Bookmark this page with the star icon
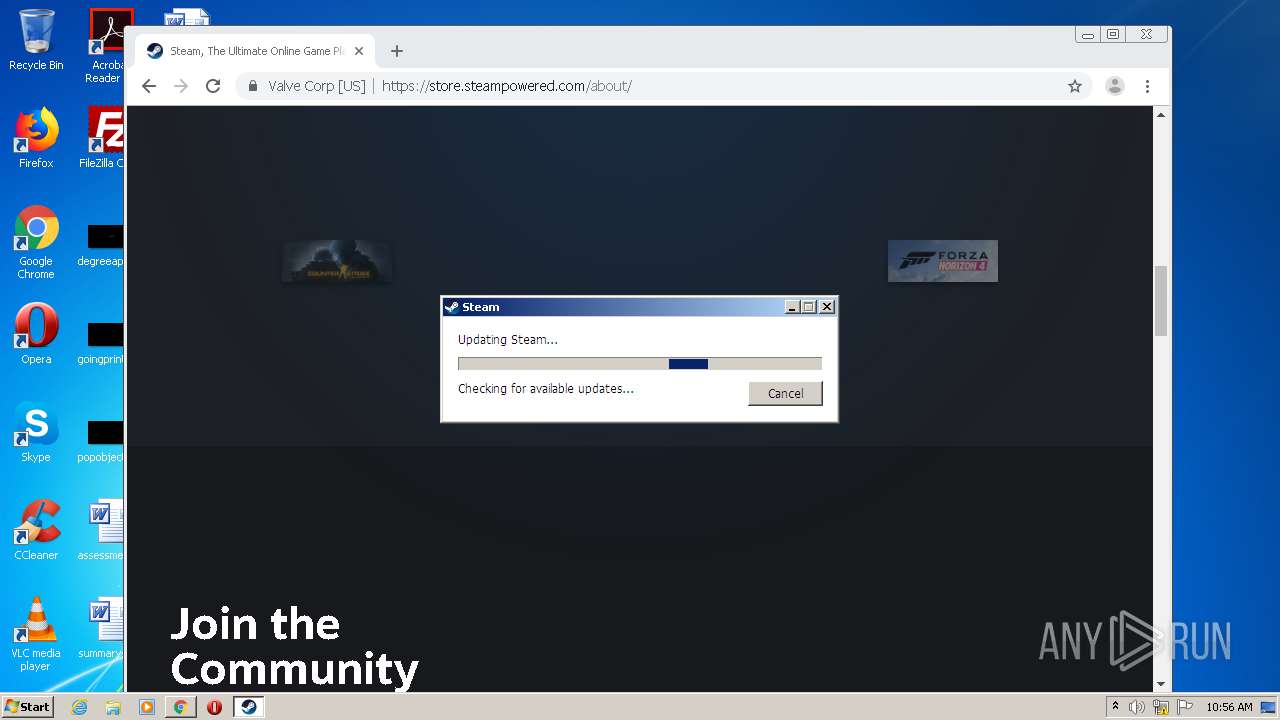The width and height of the screenshot is (1280, 720). [1075, 86]
